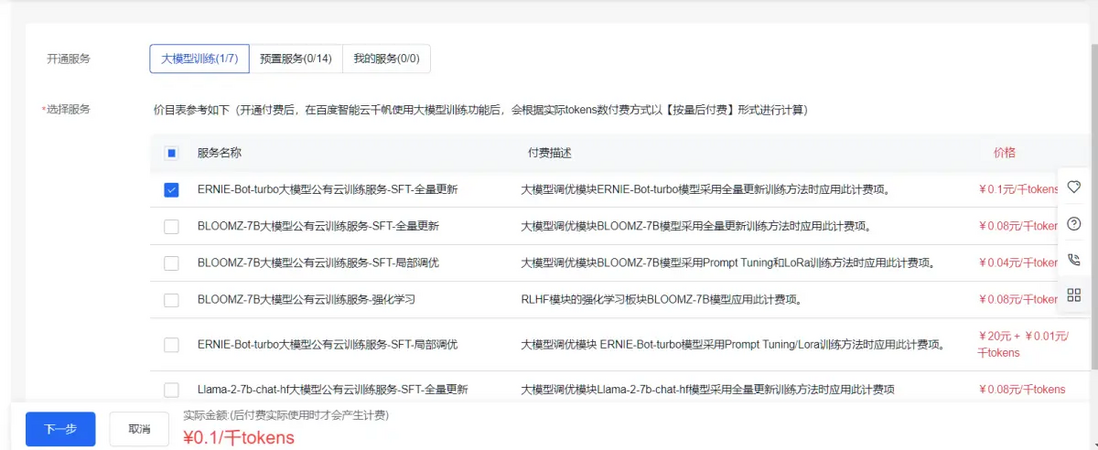Toggle the select-all checkbox in table header
This screenshot has width=1098, height=450.
pos(172,153)
